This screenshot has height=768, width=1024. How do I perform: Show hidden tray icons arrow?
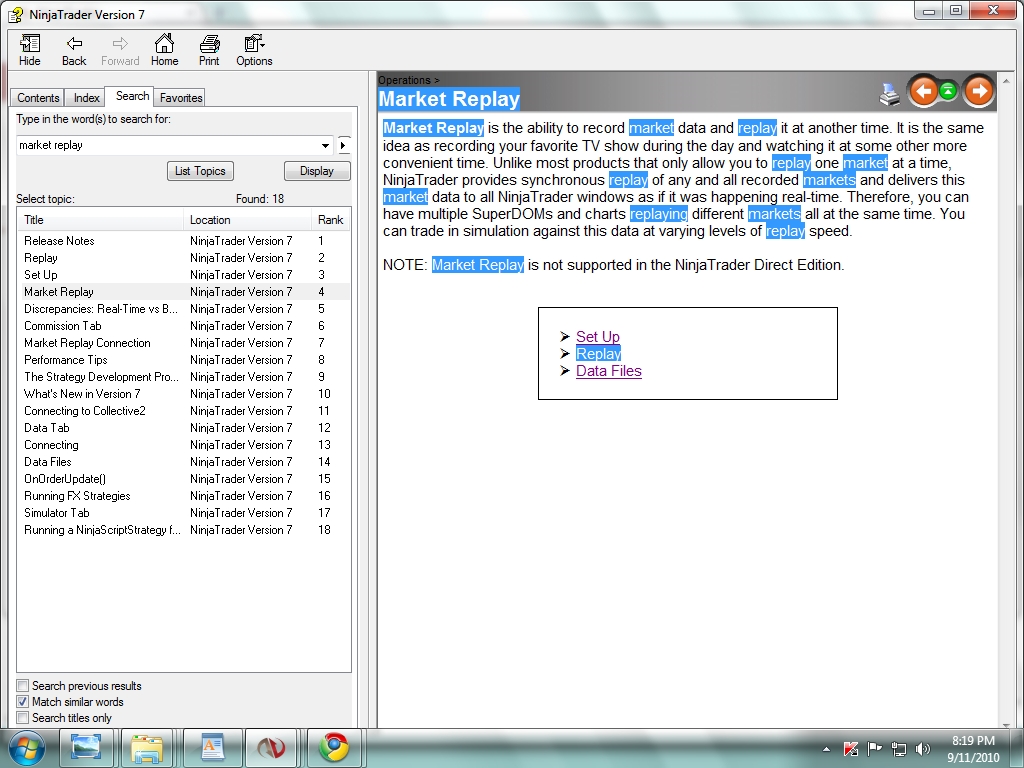(x=826, y=749)
